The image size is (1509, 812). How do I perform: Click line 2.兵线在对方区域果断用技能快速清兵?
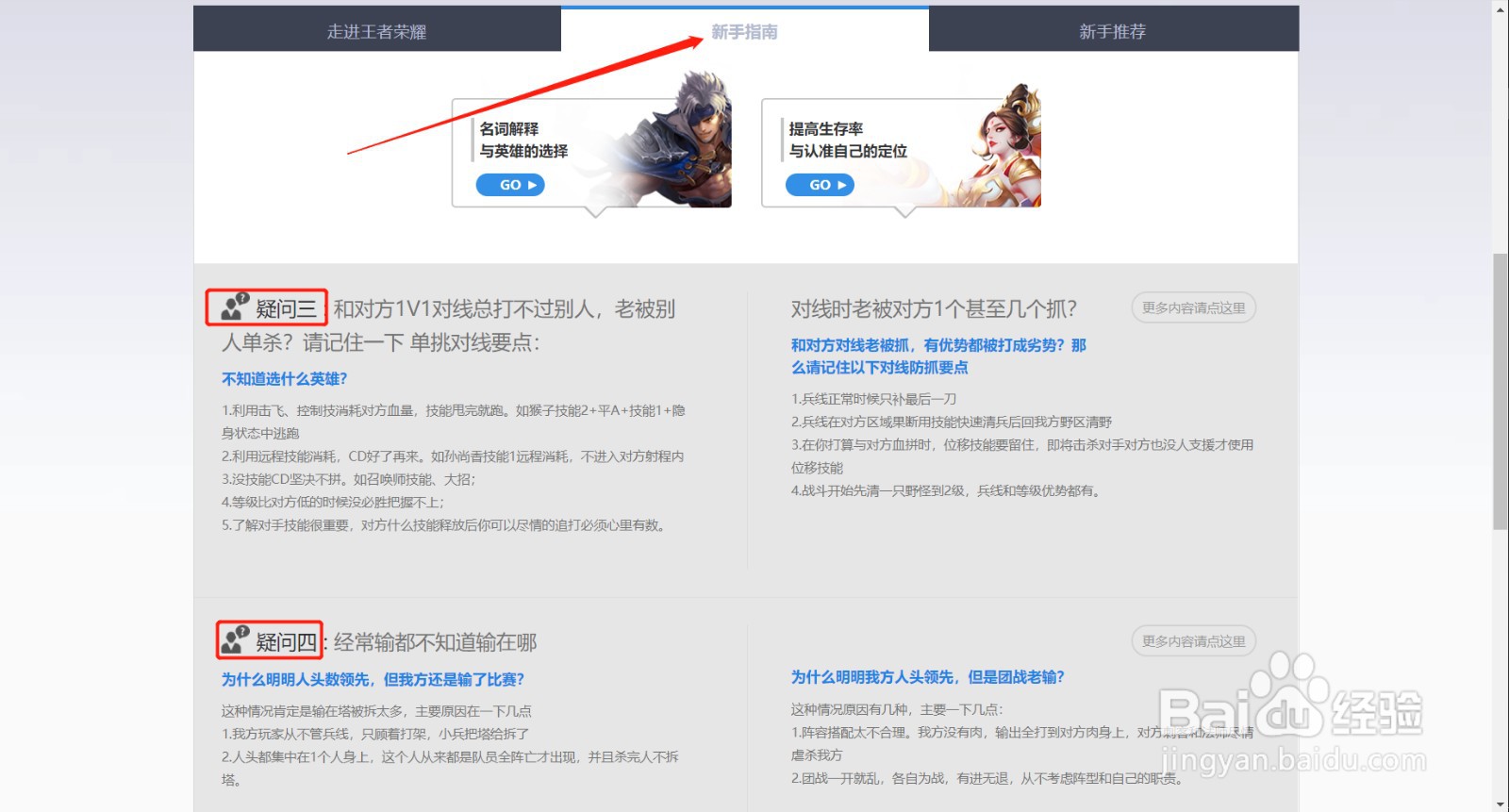click(952, 422)
